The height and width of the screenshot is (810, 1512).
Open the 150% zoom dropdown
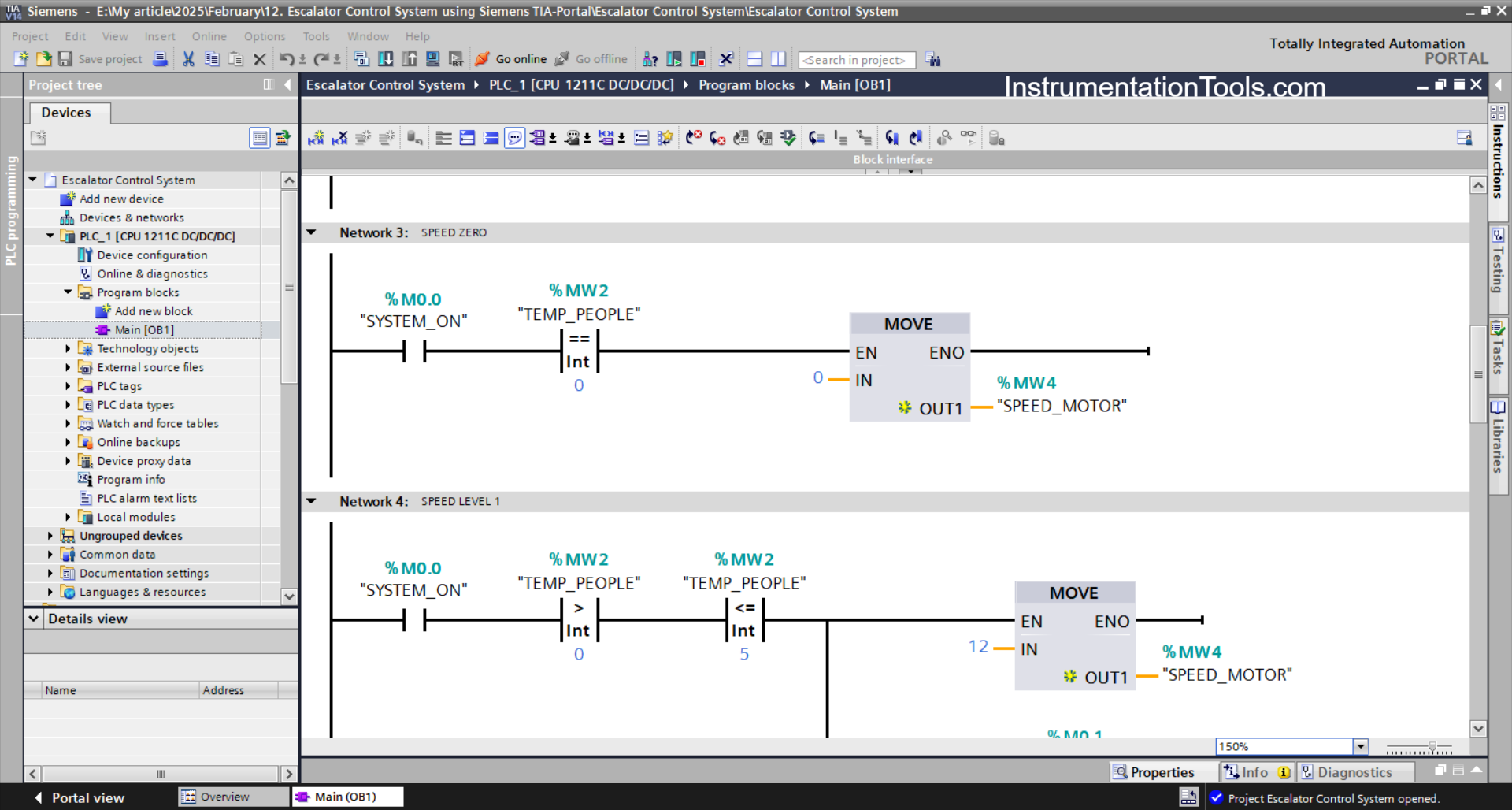(x=1360, y=746)
